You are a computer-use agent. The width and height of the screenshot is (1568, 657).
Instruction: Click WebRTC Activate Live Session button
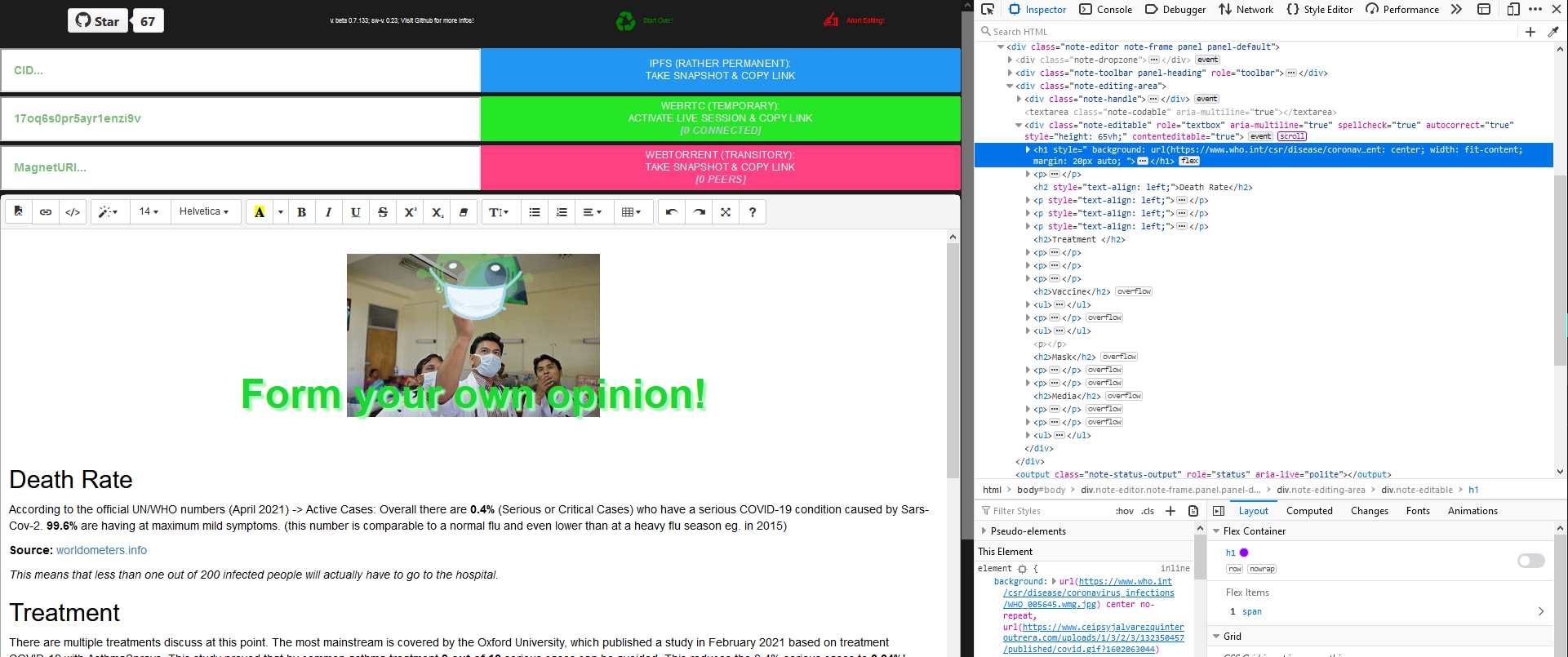coord(721,118)
